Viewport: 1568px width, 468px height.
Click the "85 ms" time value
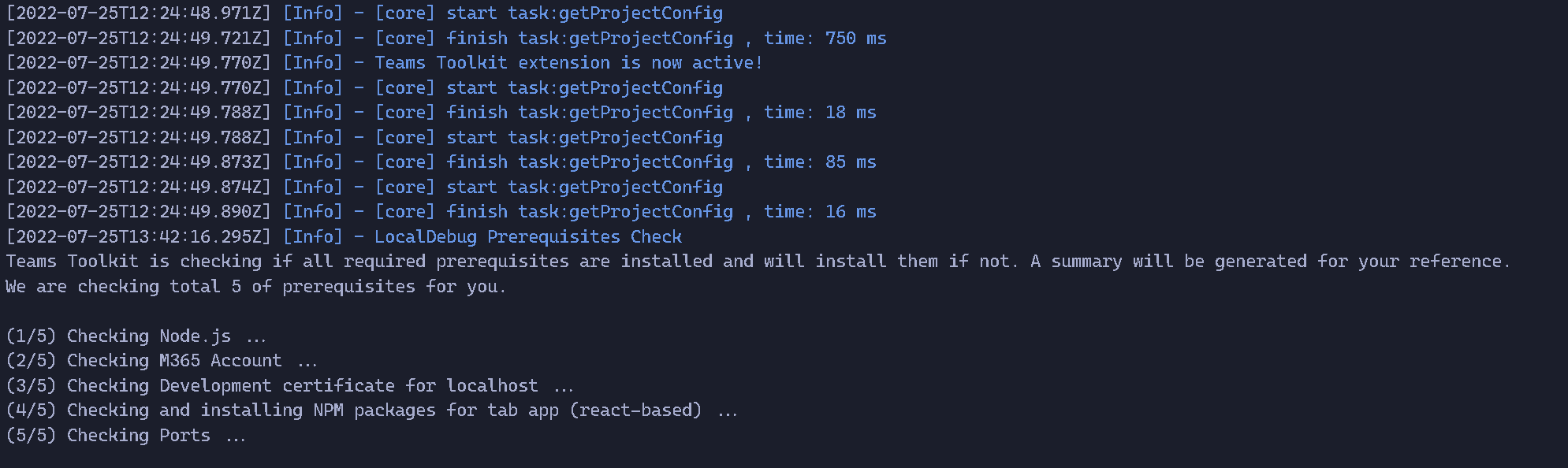coord(850,162)
